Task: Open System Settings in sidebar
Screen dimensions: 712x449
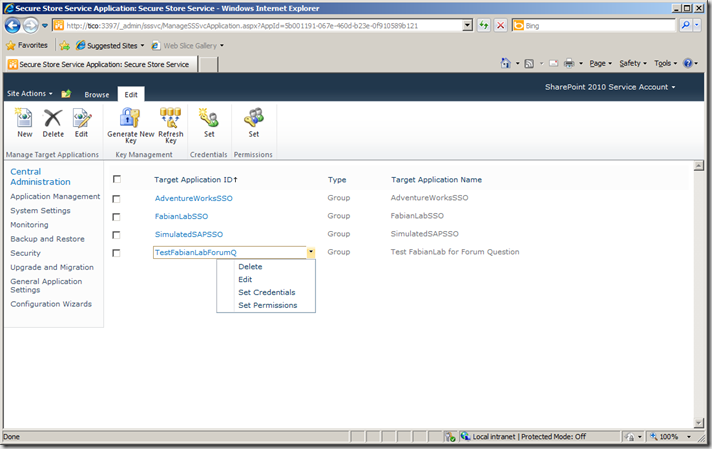Action: click(40, 210)
